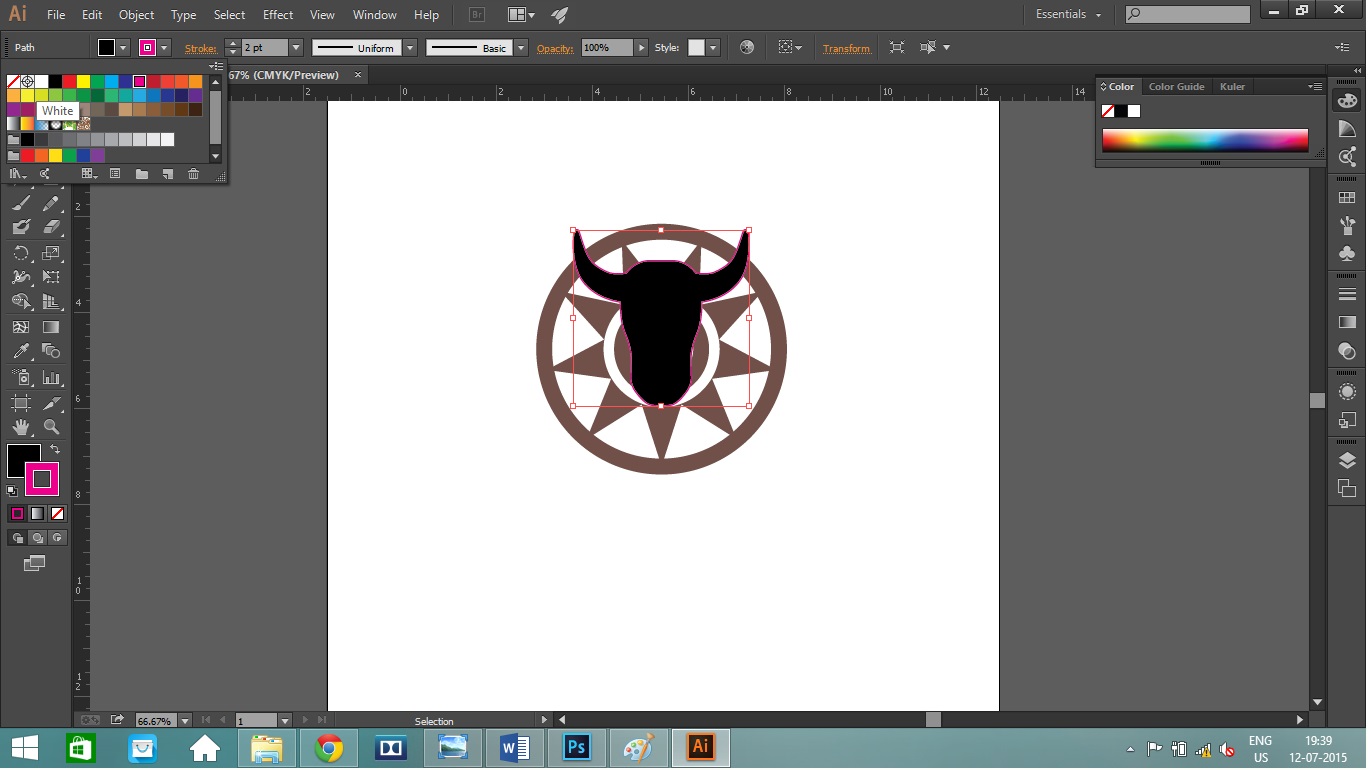The image size is (1368, 770).
Task: Select the Eyedropper tool
Action: 21,352
